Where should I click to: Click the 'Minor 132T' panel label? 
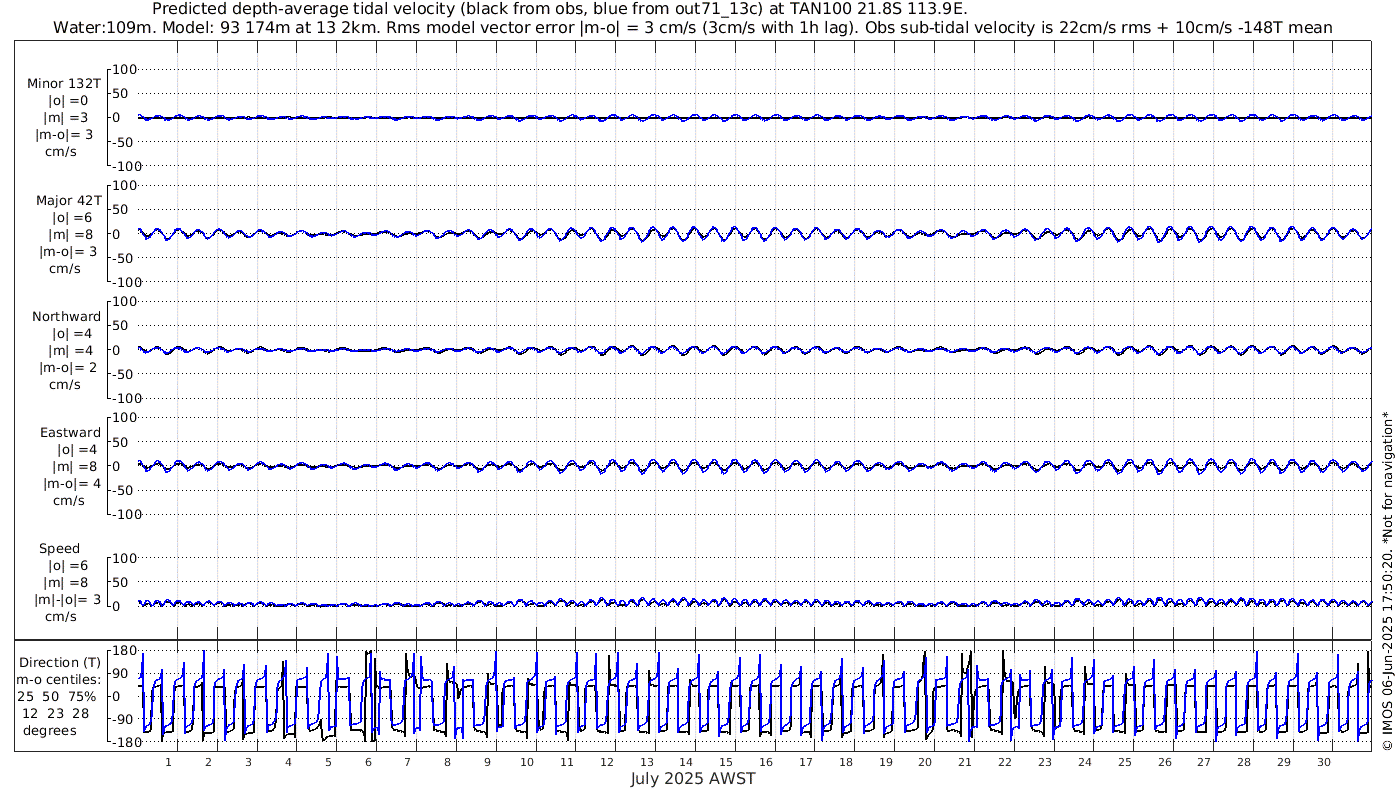tap(63, 84)
